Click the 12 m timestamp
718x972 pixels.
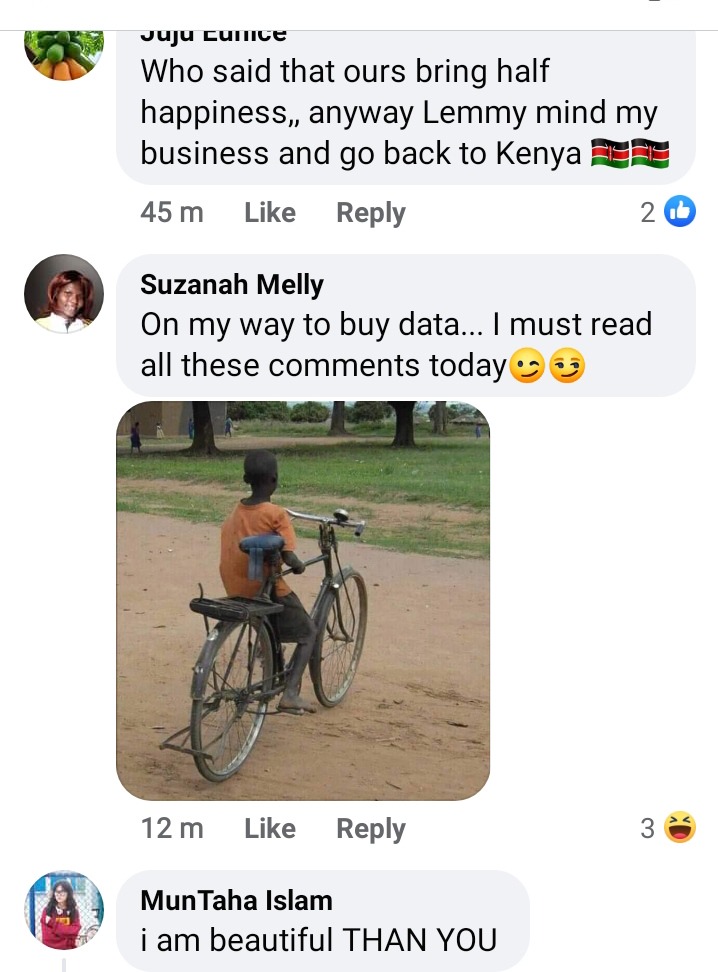[172, 828]
